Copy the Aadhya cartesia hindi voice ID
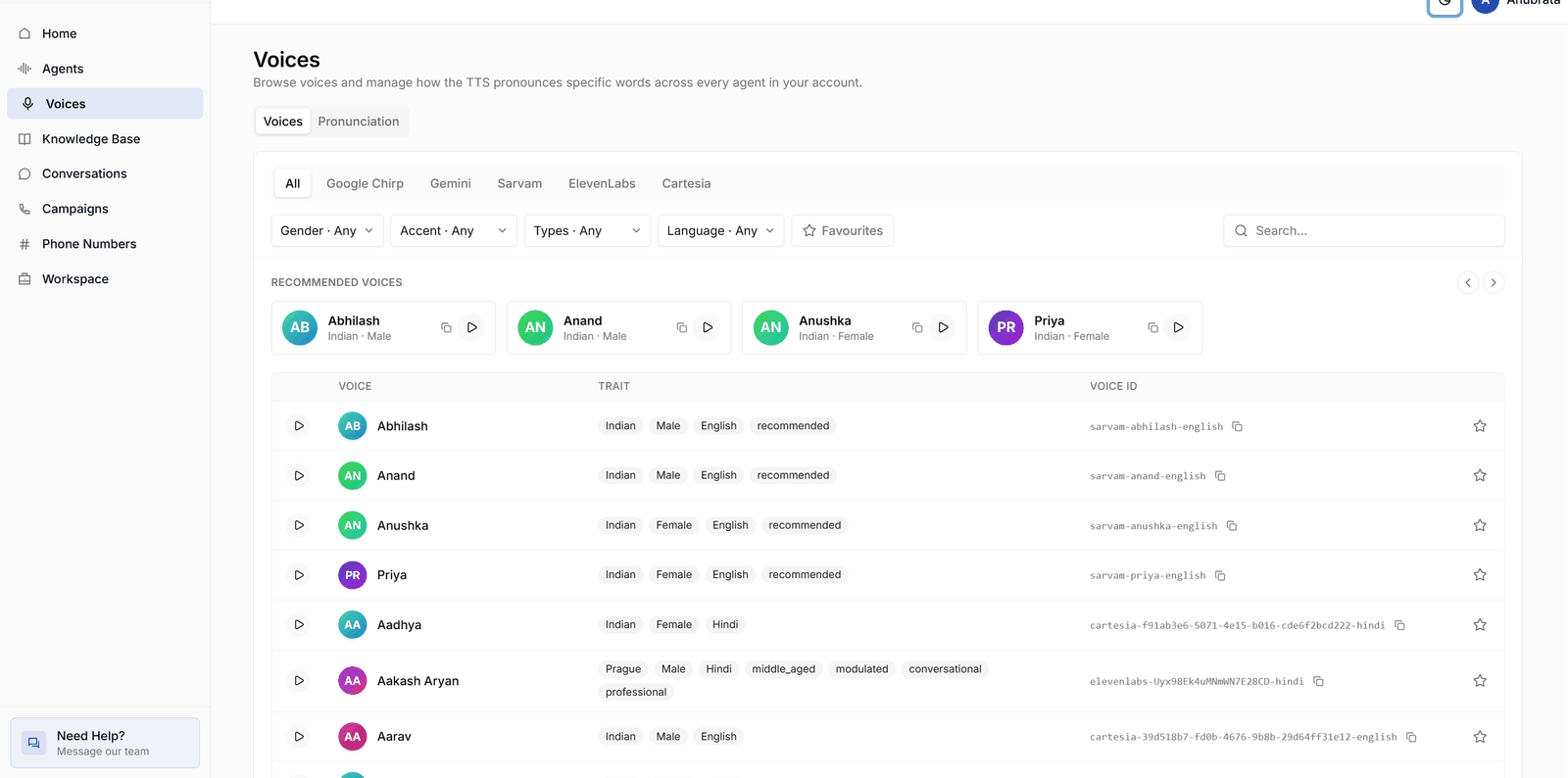This screenshot has height=778, width=1568. tap(1399, 625)
